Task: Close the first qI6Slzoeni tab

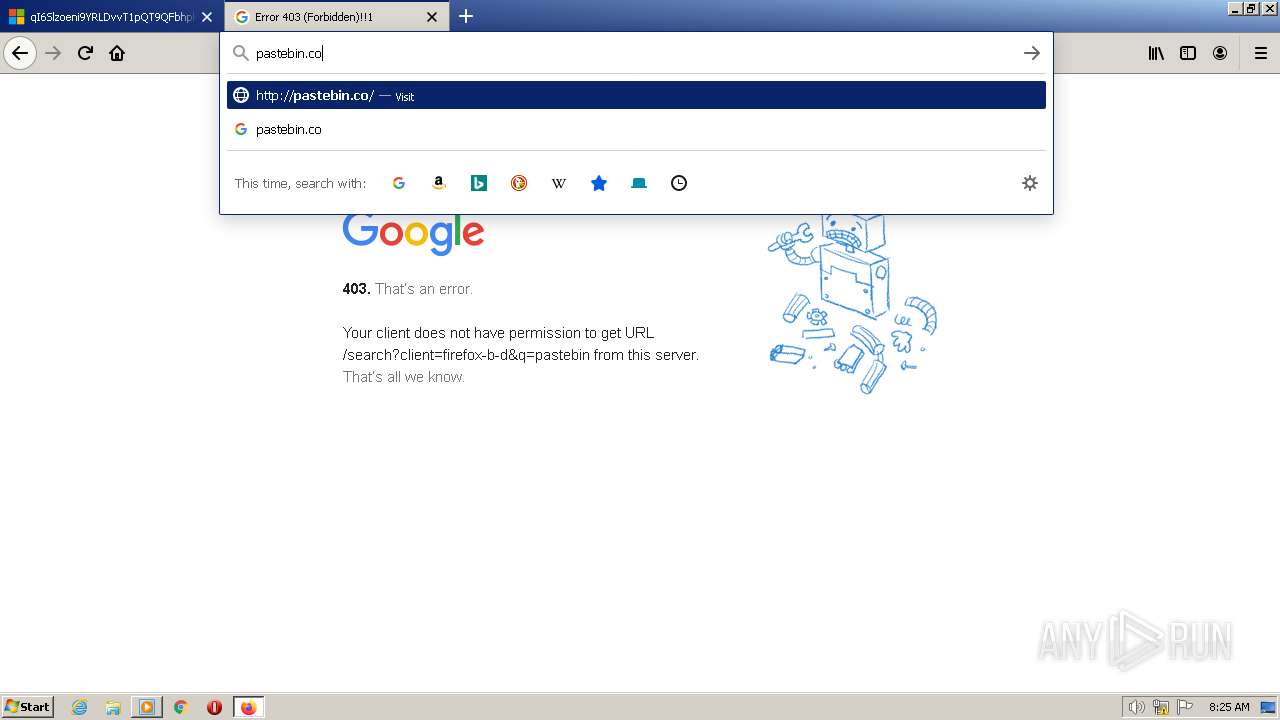Action: click(207, 17)
